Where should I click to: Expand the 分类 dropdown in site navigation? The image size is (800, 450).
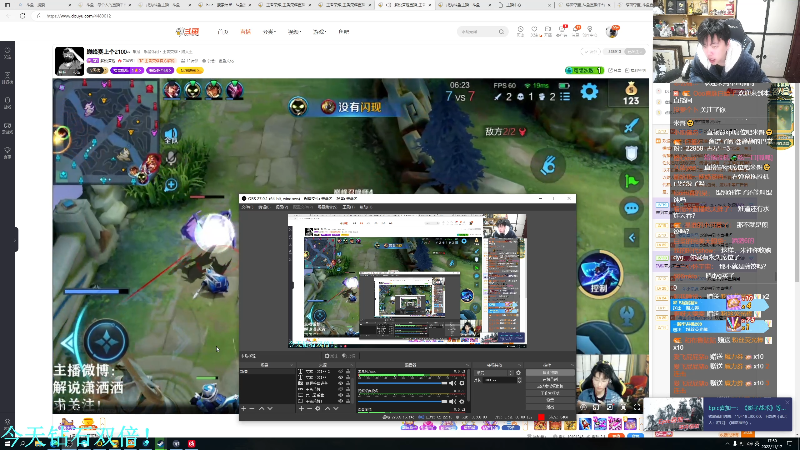point(269,32)
